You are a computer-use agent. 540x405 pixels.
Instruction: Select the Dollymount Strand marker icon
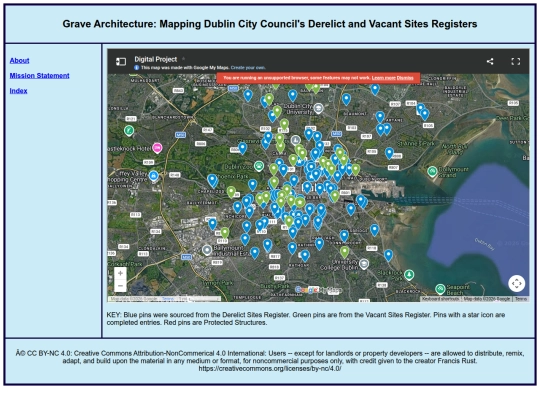[432, 171]
